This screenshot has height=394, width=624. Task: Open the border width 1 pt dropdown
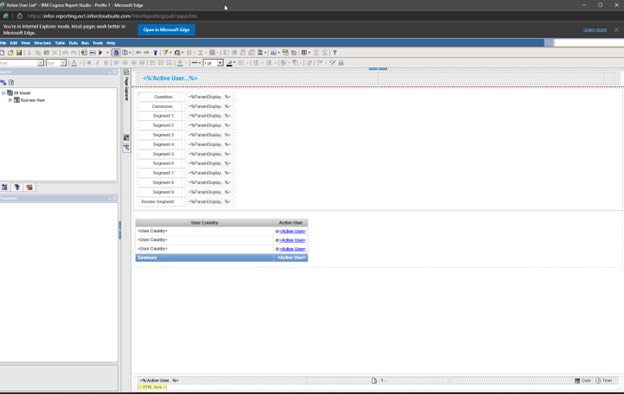point(220,63)
